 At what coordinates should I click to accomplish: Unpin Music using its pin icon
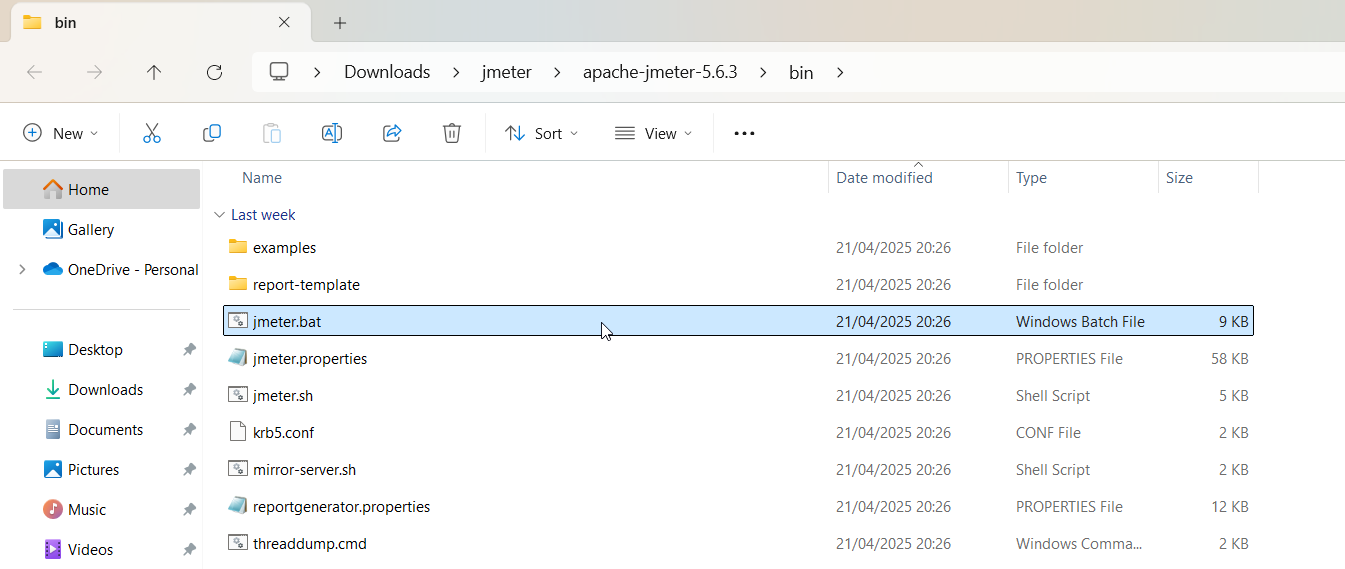pos(189,510)
